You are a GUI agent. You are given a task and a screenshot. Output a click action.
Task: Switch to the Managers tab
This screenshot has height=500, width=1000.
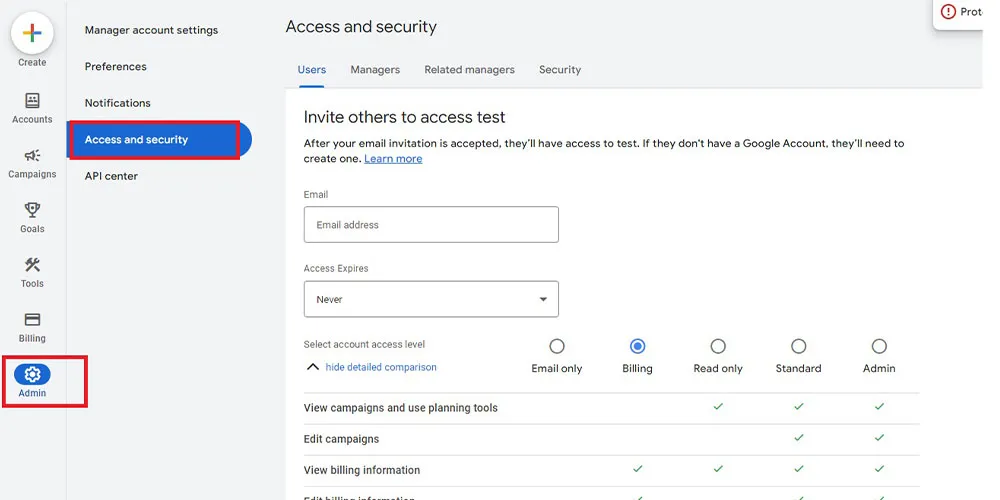point(375,70)
